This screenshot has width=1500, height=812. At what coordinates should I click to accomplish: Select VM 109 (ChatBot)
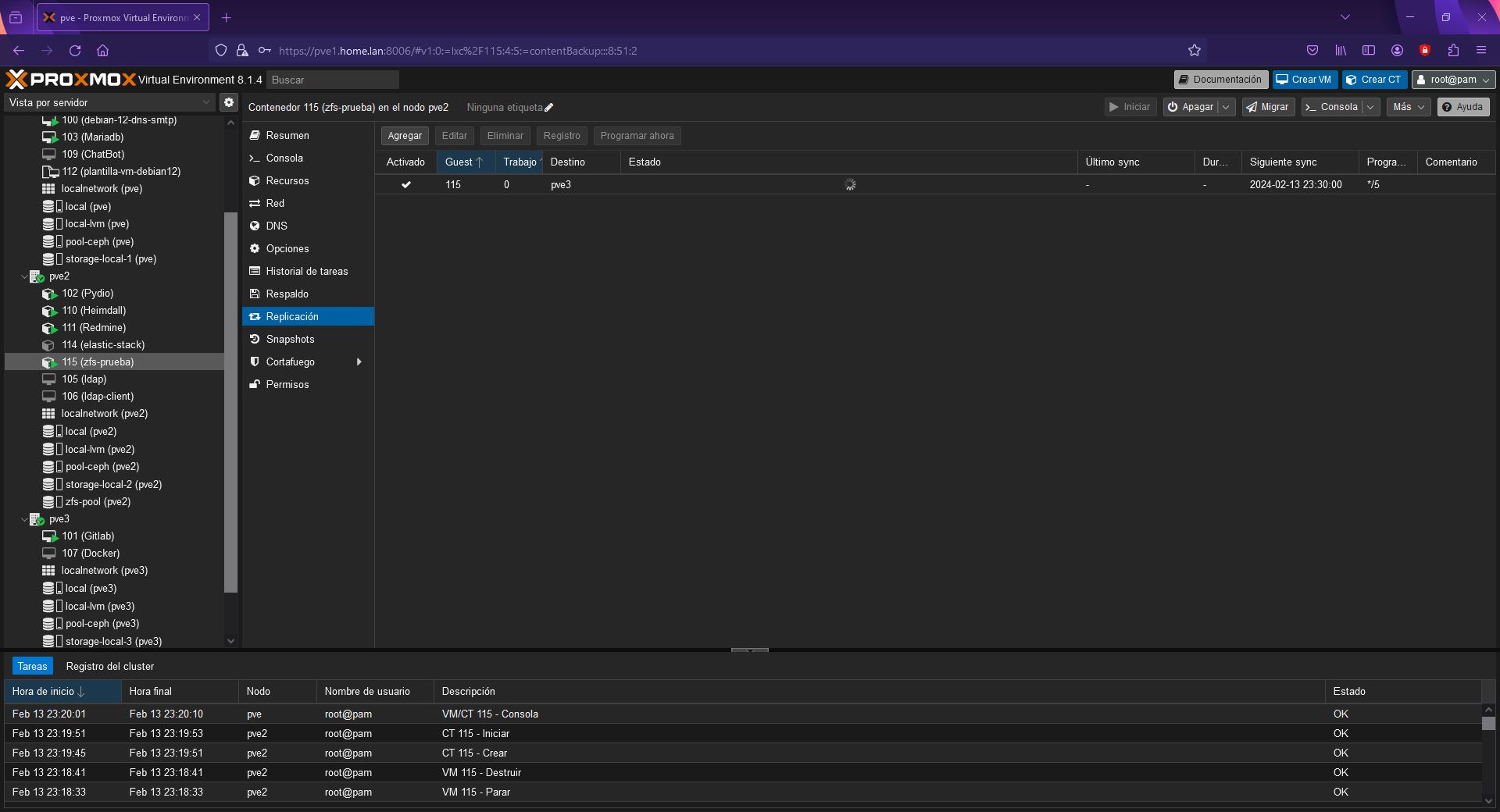[93, 155]
